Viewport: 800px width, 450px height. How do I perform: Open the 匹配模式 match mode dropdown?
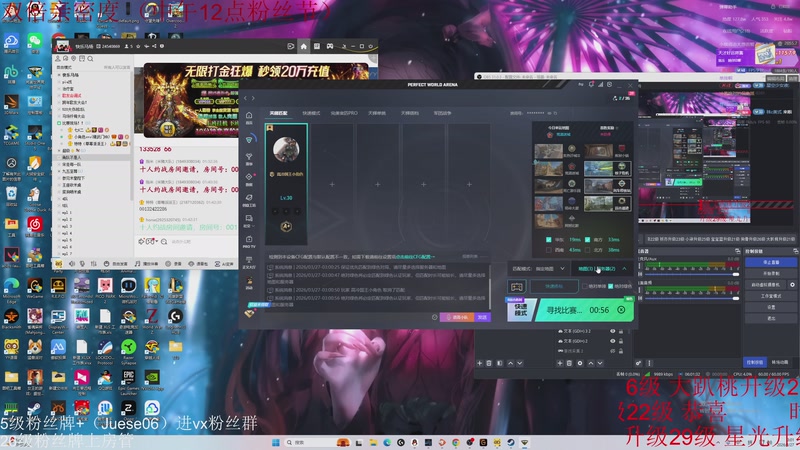[x=539, y=268]
